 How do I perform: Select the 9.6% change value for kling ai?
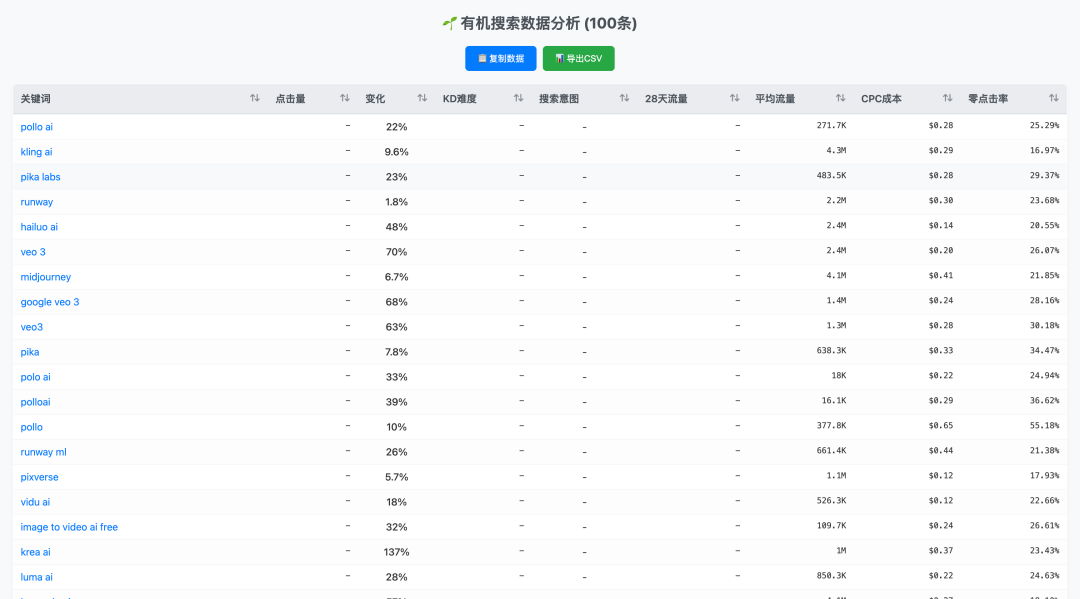(396, 151)
